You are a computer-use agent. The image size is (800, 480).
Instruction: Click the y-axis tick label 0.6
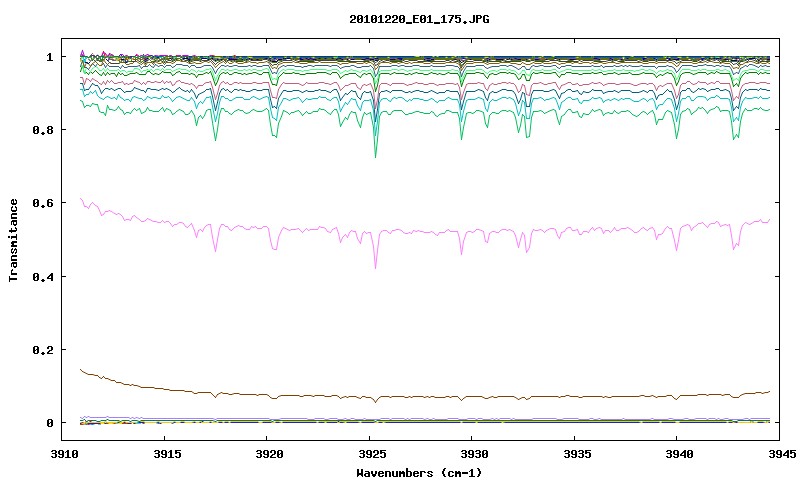click(43, 203)
